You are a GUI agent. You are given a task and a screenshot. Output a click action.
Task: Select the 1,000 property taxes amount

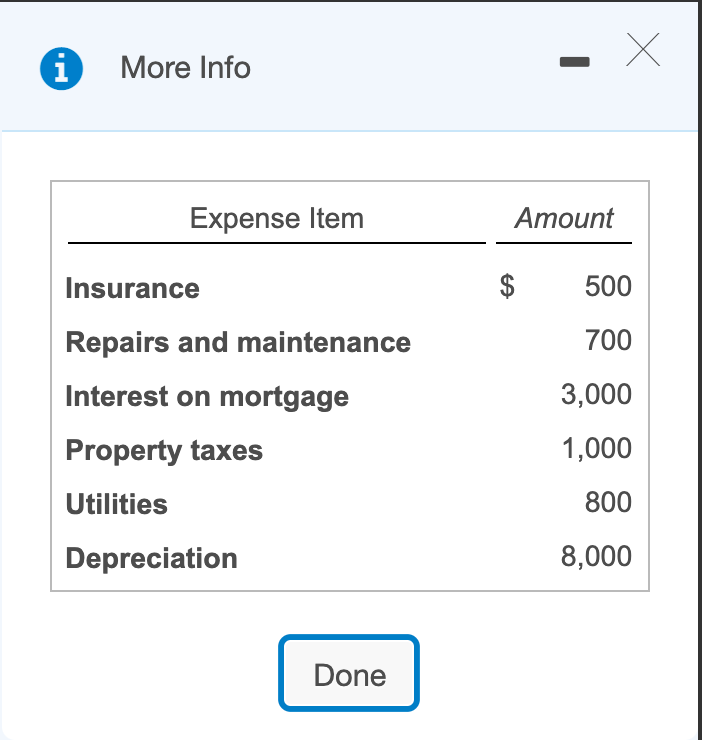(x=596, y=449)
